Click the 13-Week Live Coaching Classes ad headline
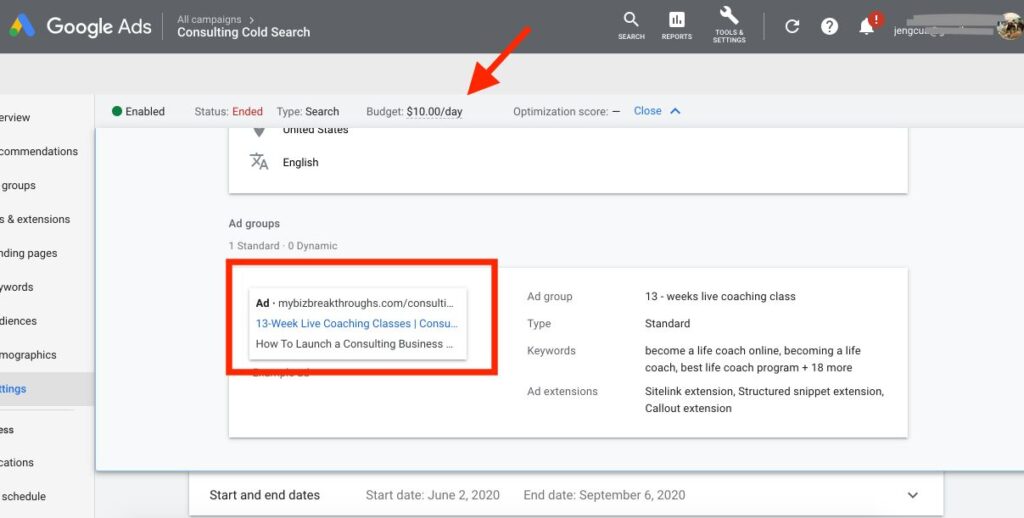Screen dimensions: 1024x518 [357, 323]
